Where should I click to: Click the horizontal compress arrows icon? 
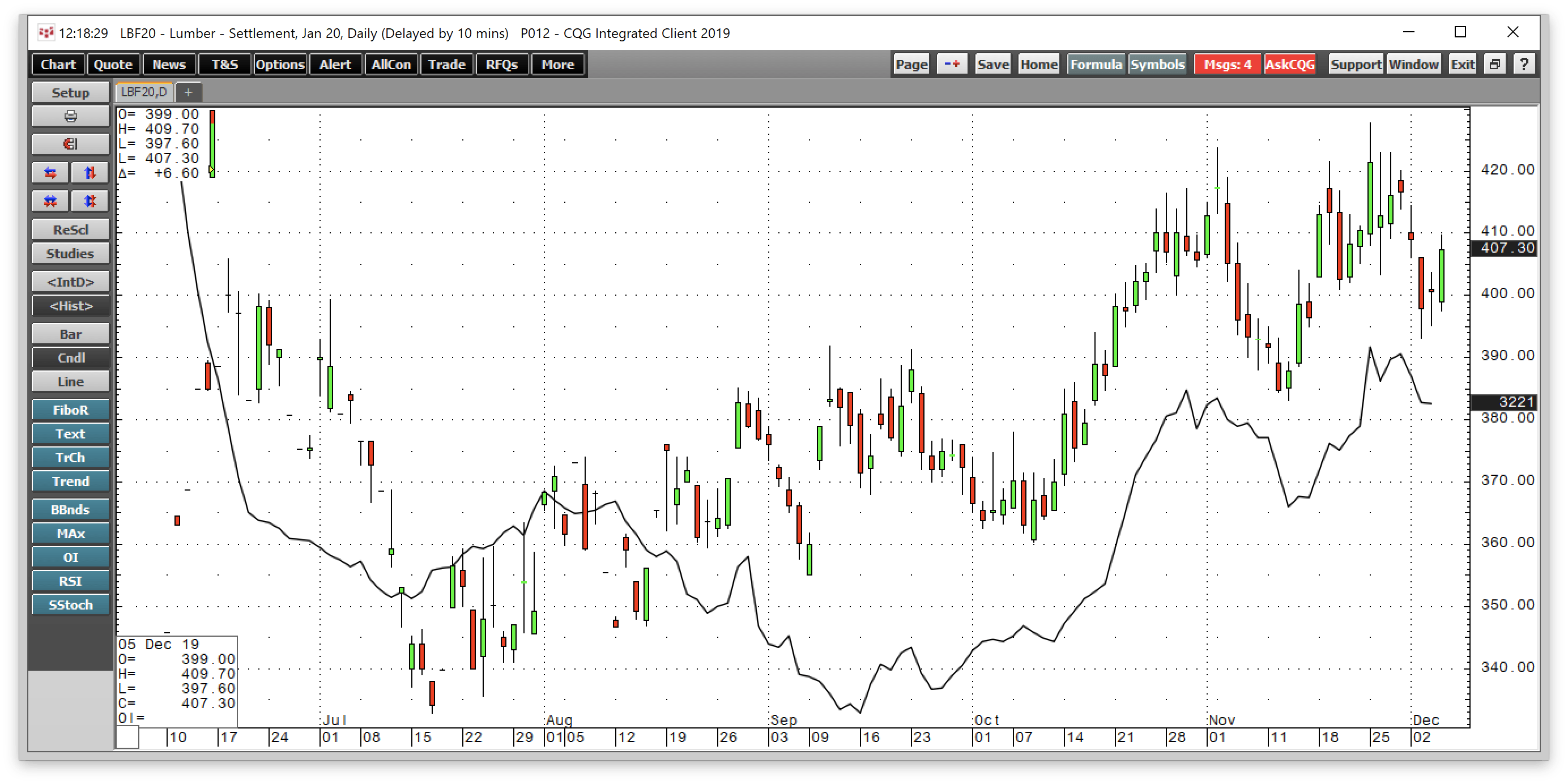click(50, 201)
